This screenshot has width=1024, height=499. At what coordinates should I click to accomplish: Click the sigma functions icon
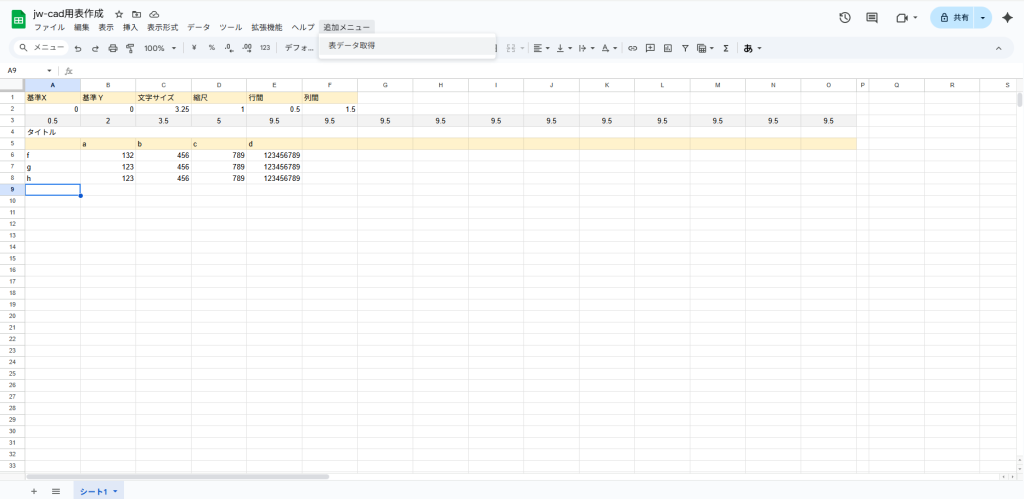point(726,48)
